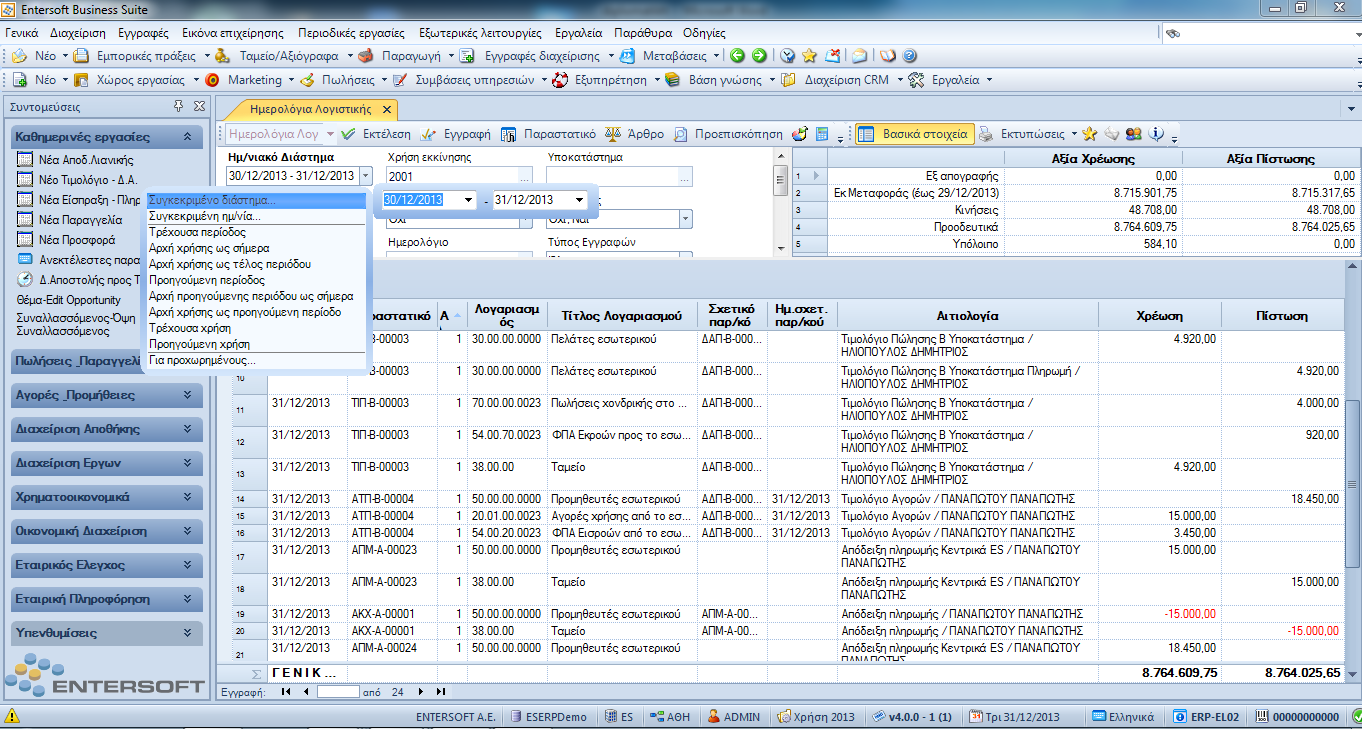
Task: Click the blue info icon in journal toolbar
Action: [x=1157, y=133]
